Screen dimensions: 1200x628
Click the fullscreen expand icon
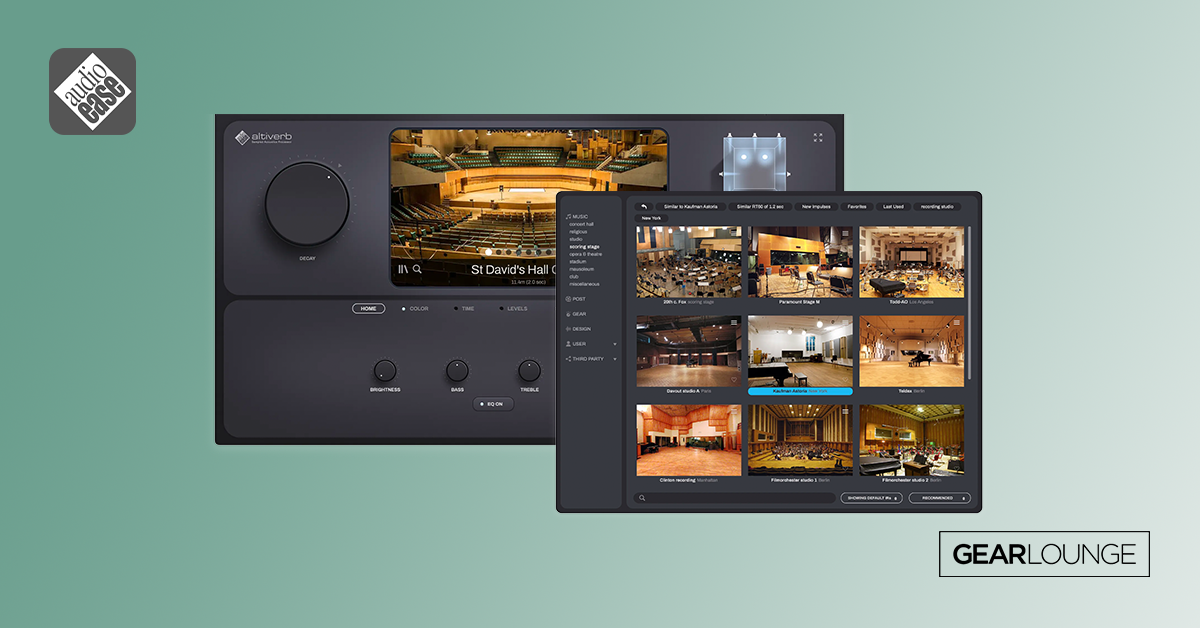click(x=817, y=138)
